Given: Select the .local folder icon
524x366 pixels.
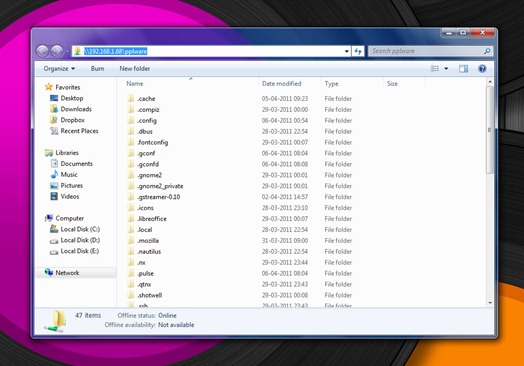Looking at the screenshot, I should pos(131,230).
